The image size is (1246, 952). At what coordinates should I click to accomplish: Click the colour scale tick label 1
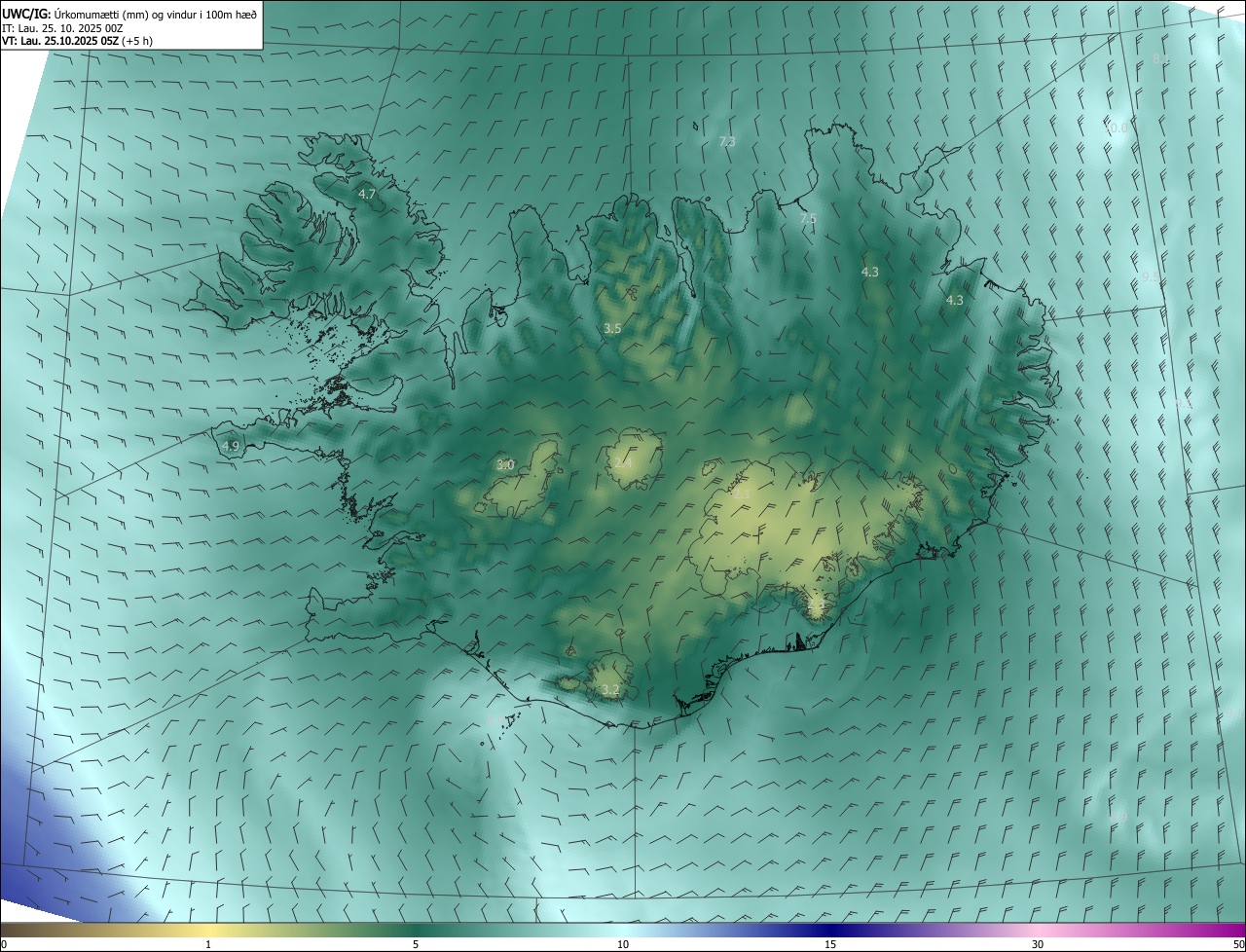click(209, 944)
